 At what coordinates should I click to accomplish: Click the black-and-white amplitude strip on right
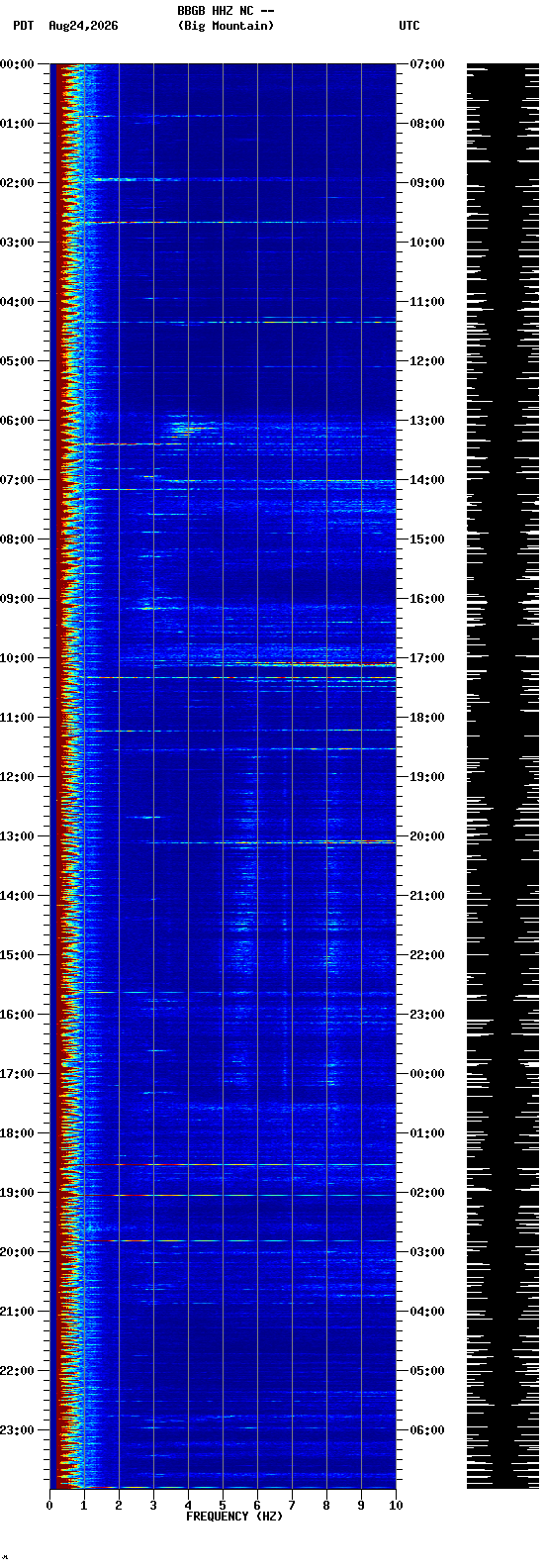[x=502, y=776]
